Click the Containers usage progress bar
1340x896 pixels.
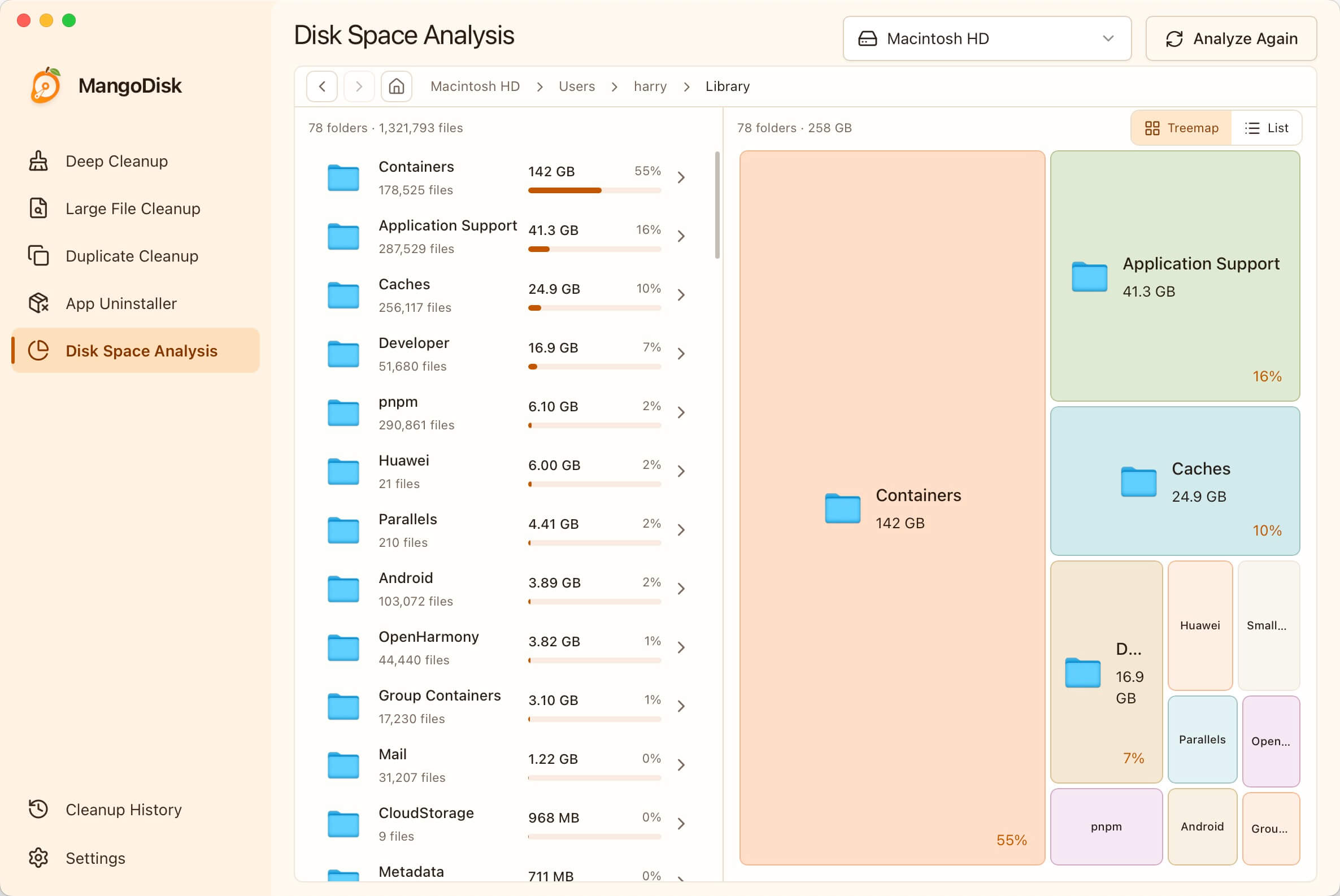594,191
